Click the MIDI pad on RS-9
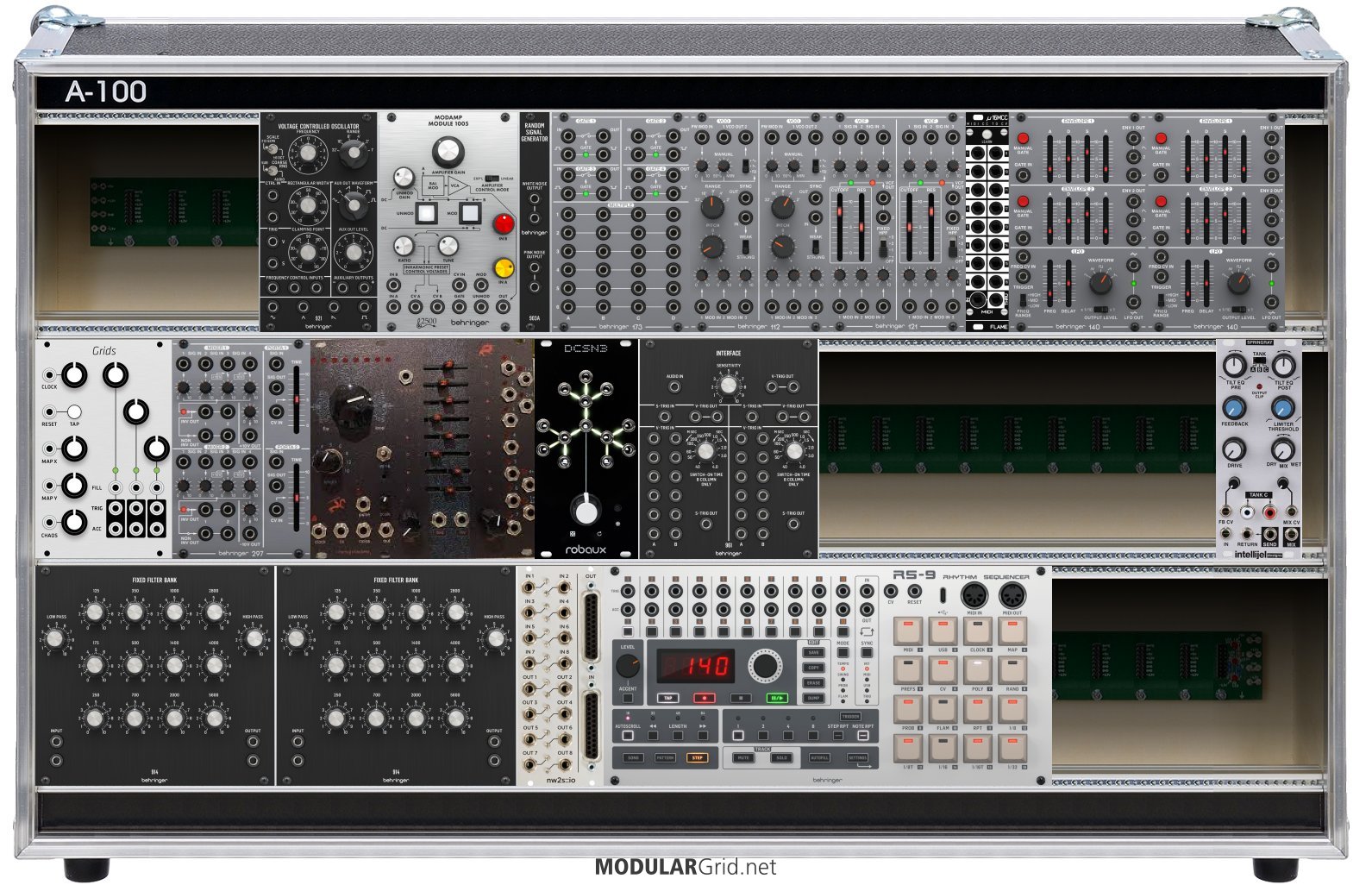The height and width of the screenshot is (885, 1372). click(x=908, y=631)
